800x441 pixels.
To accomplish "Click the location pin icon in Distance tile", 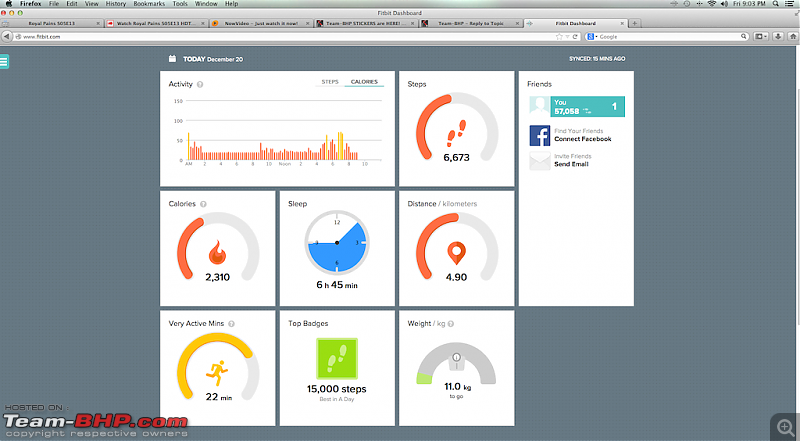I will click(456, 253).
